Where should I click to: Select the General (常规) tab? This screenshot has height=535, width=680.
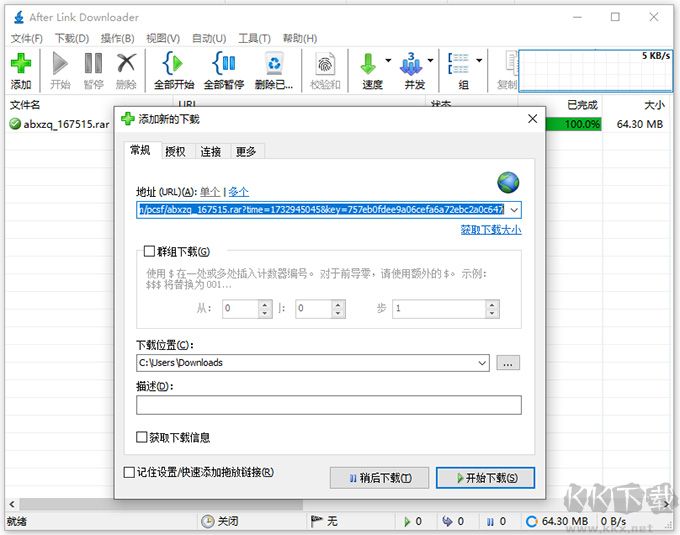(x=141, y=150)
